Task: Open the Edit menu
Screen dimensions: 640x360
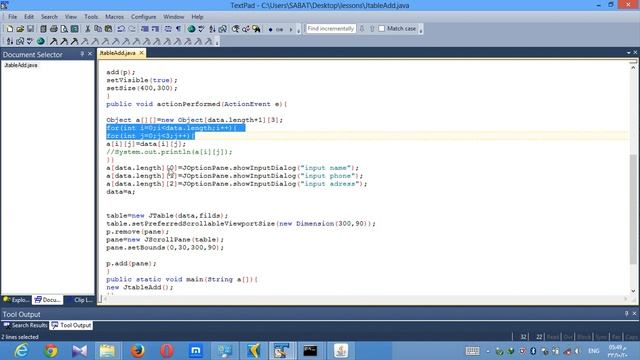Action: click(x=29, y=17)
